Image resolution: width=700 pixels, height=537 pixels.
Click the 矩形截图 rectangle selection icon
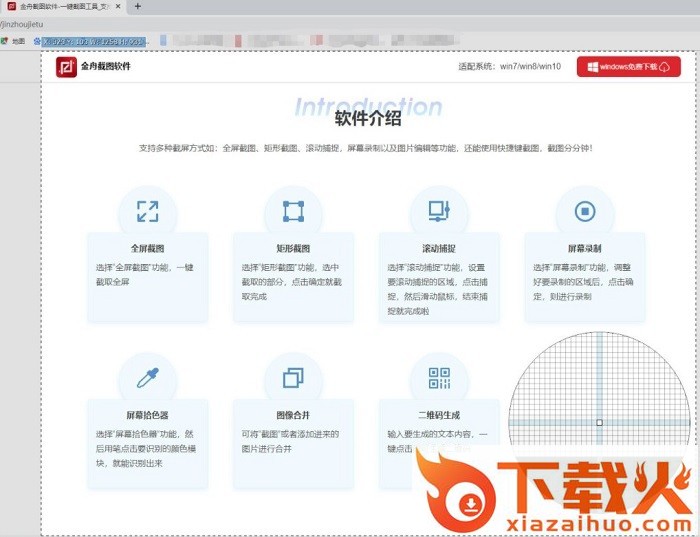pos(293,211)
